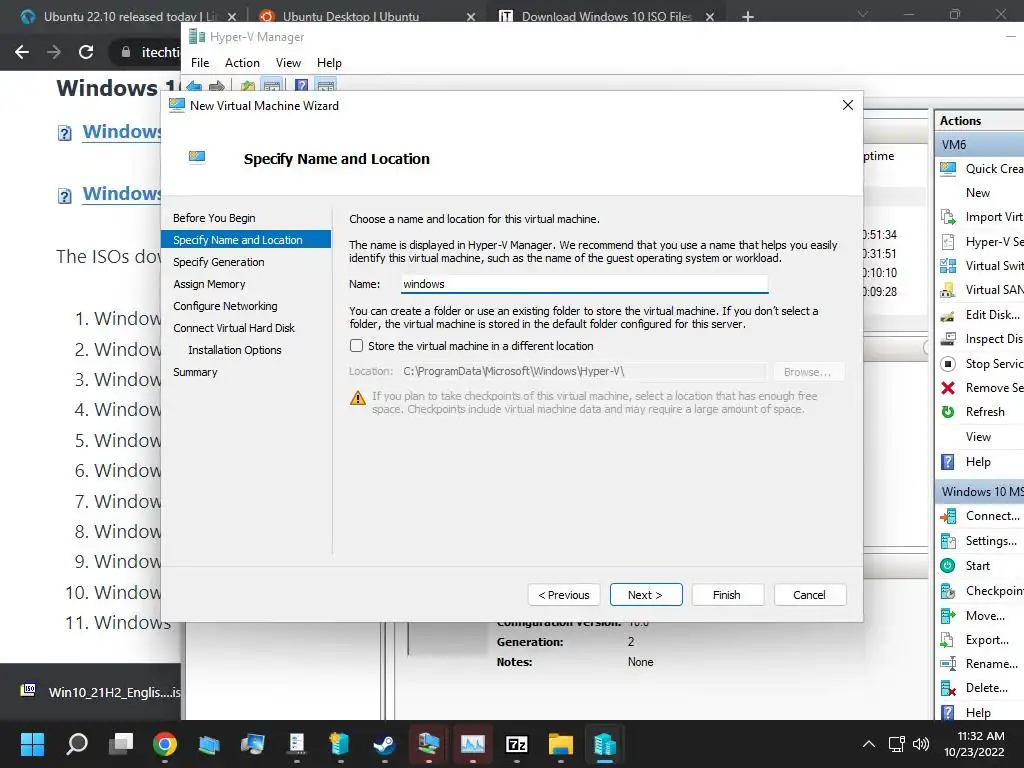This screenshot has height=768, width=1024.
Task: Switch to Download Windows 10 ISO Files tab
Action: click(605, 16)
